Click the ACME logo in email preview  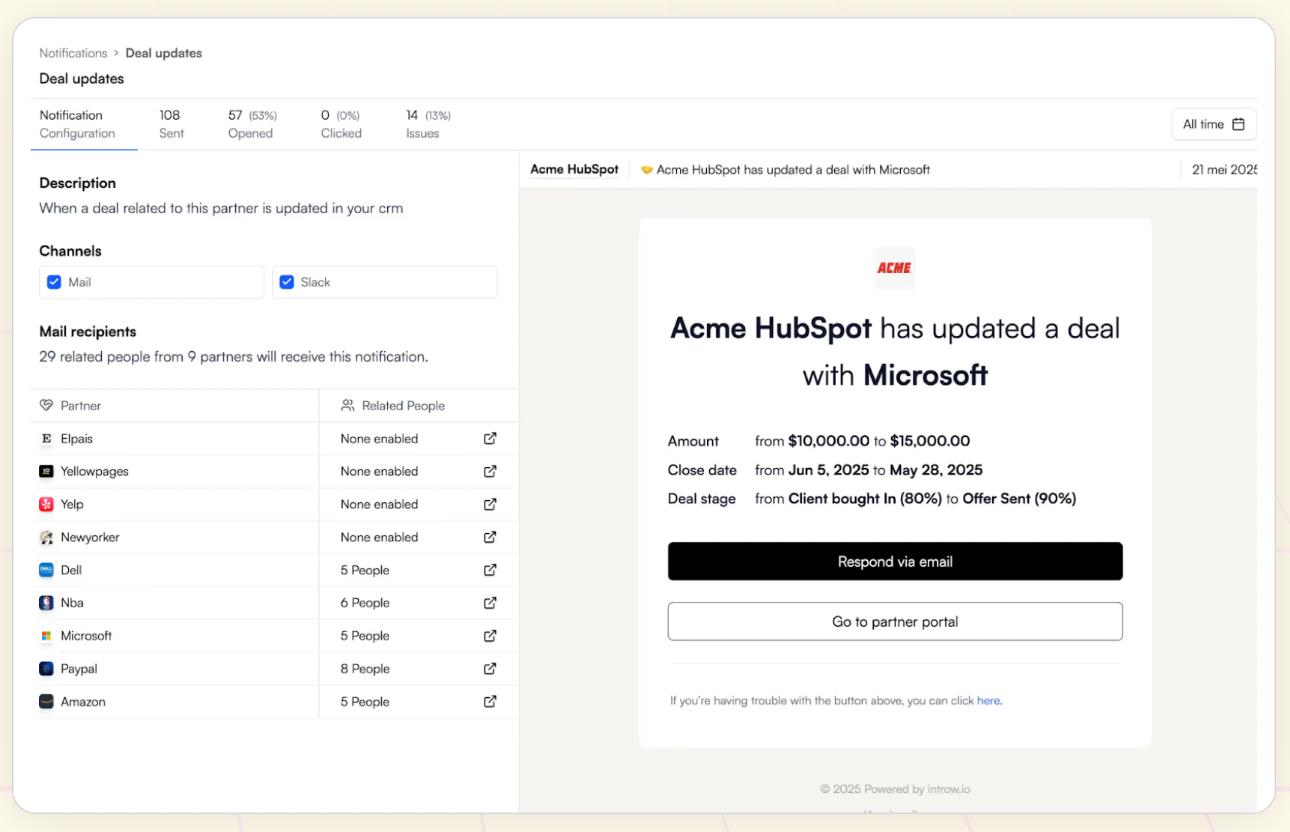(x=895, y=268)
